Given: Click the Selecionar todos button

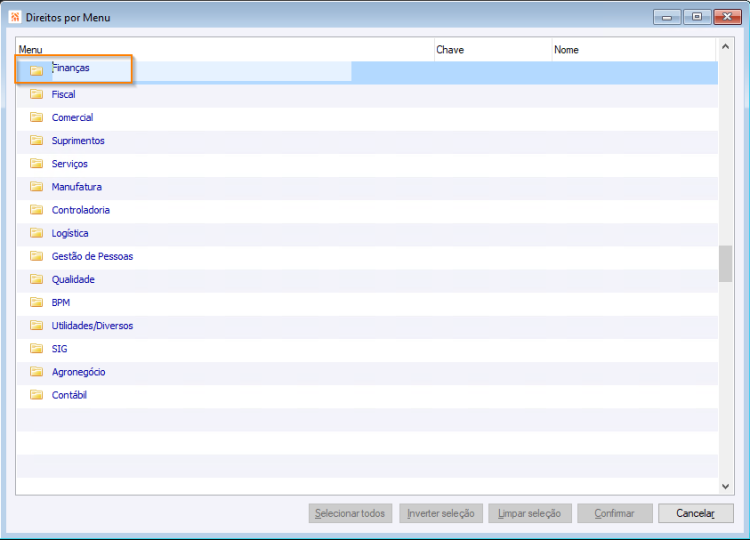Looking at the screenshot, I should click(350, 513).
